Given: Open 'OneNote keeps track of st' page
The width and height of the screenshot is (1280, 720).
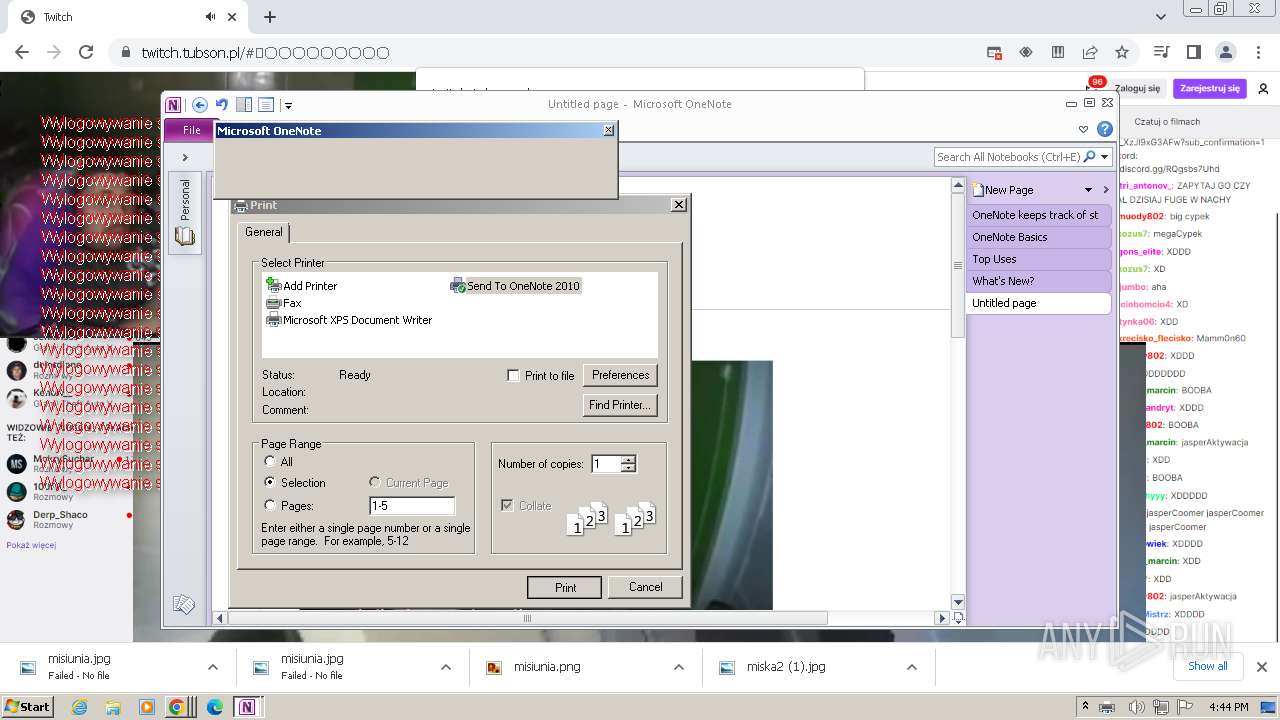Looking at the screenshot, I should [1039, 215].
